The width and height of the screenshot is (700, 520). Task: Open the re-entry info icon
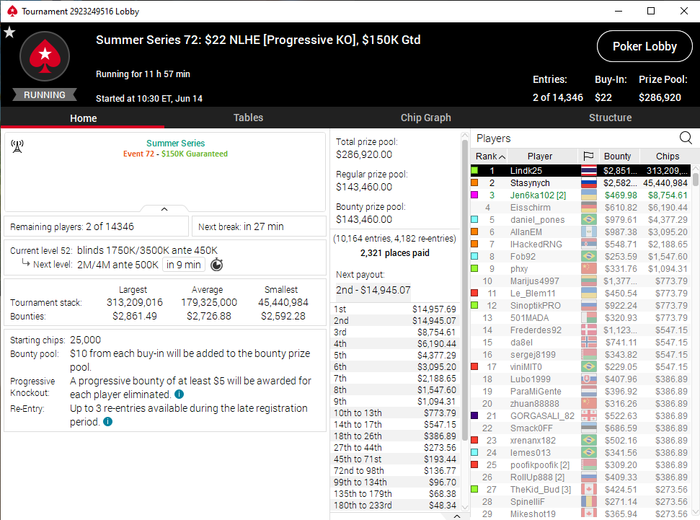pyautogui.click(x=108, y=422)
